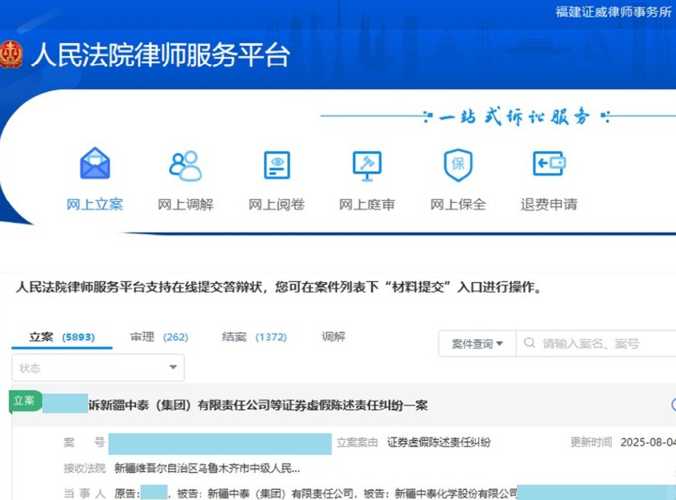
Task: Open the 网上立案 envelope icon
Action: coord(95,163)
